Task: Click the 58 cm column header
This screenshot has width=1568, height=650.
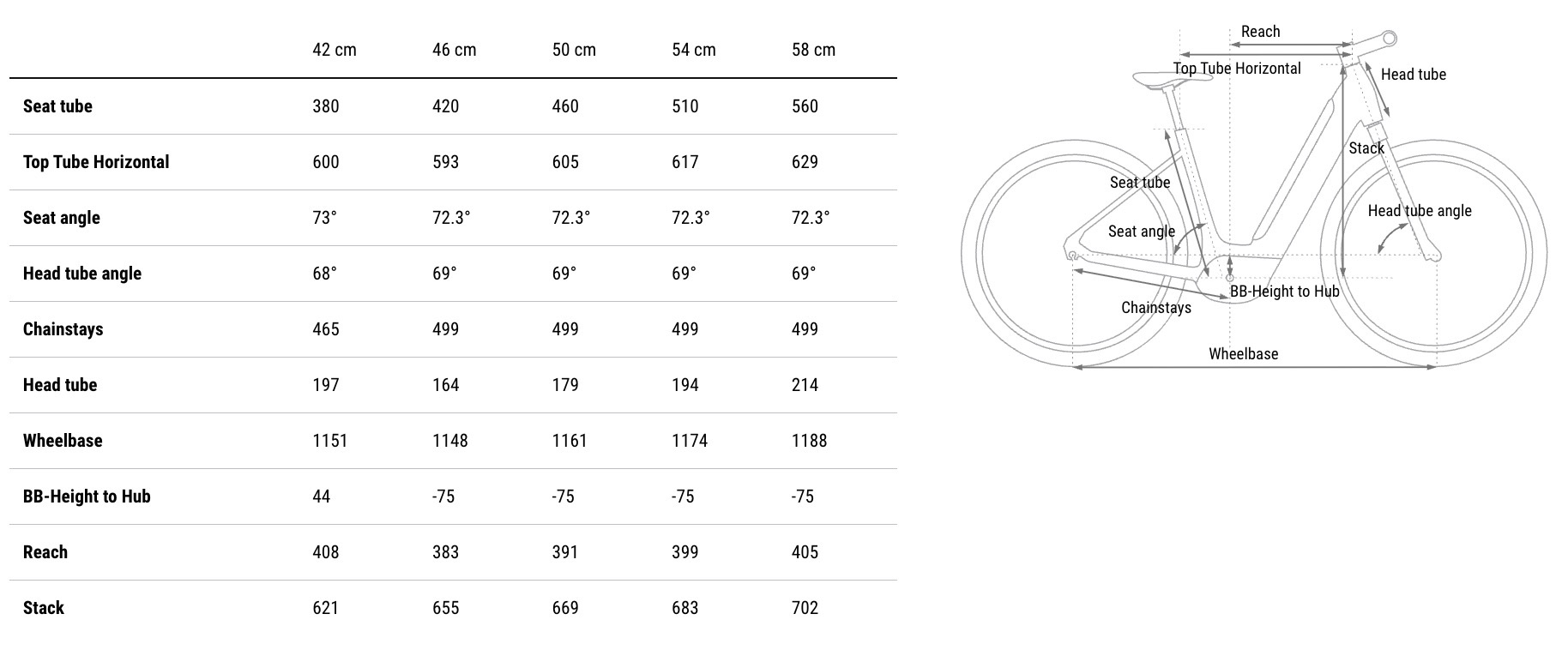Action: [x=813, y=50]
